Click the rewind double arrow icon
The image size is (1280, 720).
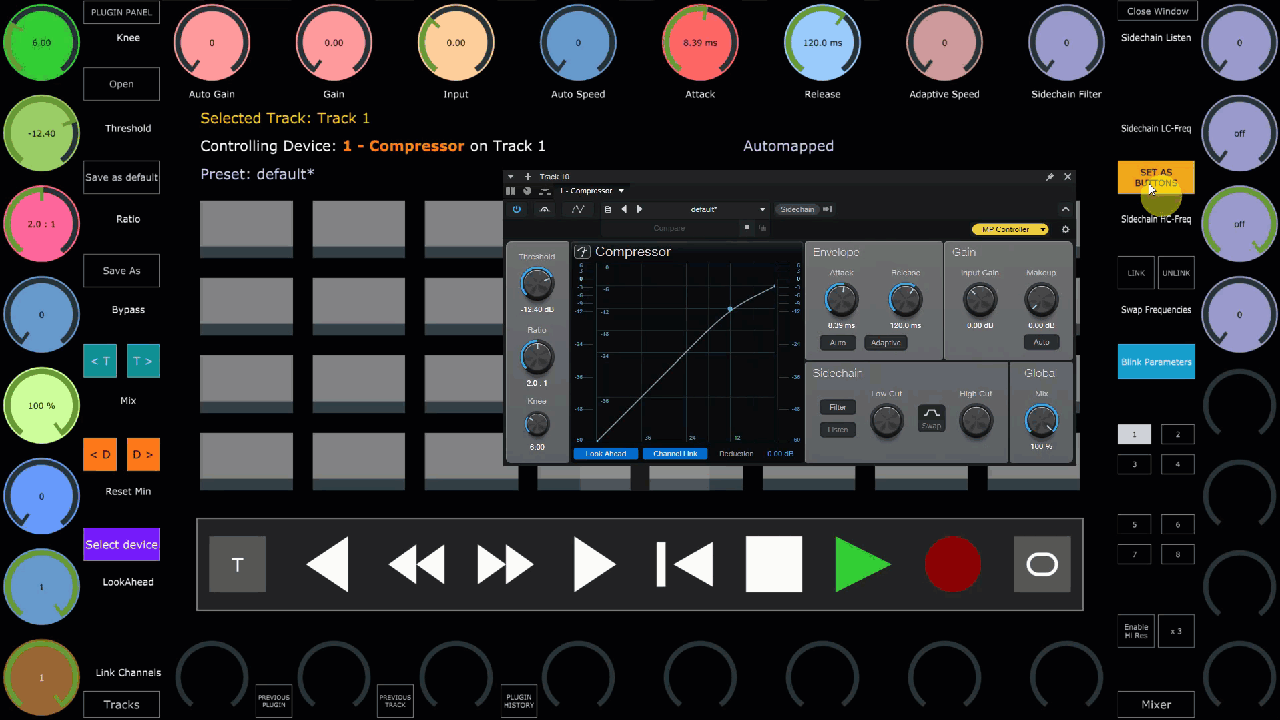[x=416, y=565]
